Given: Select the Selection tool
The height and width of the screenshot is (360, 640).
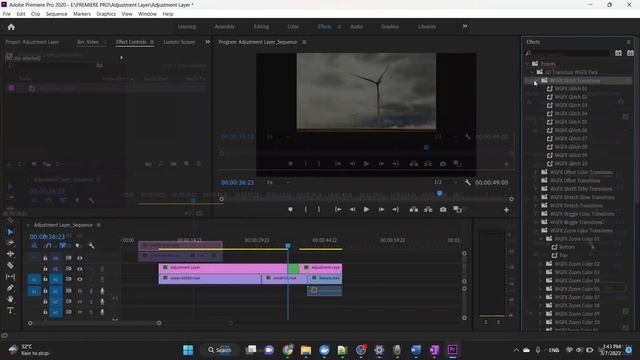Looking at the screenshot, I should 11,232.
